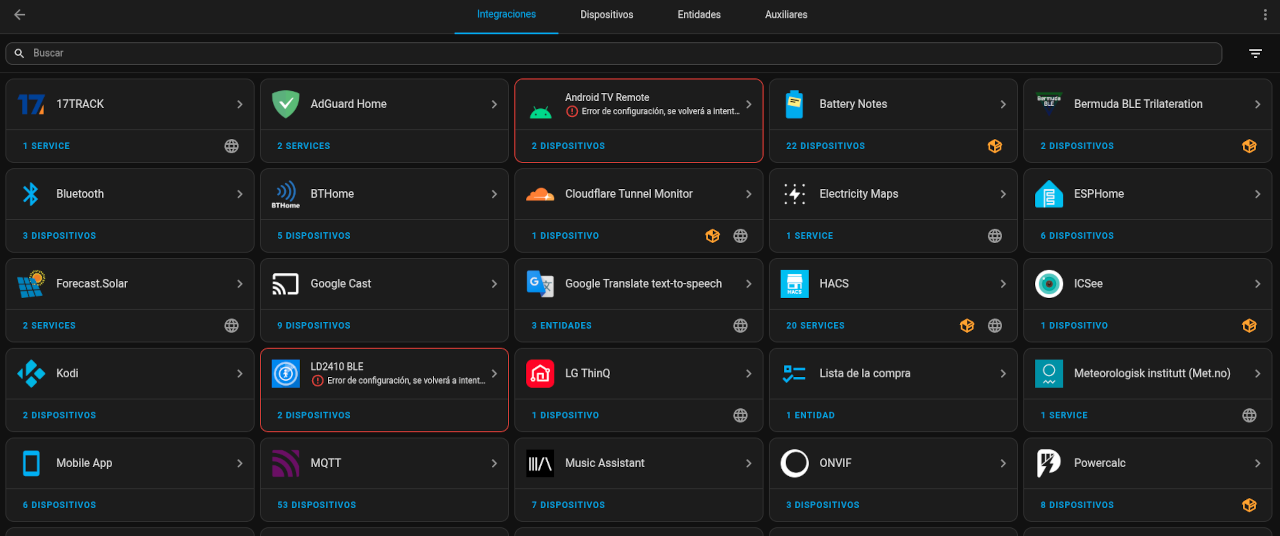
Task: Click the Google Translate icon
Action: 540,284
